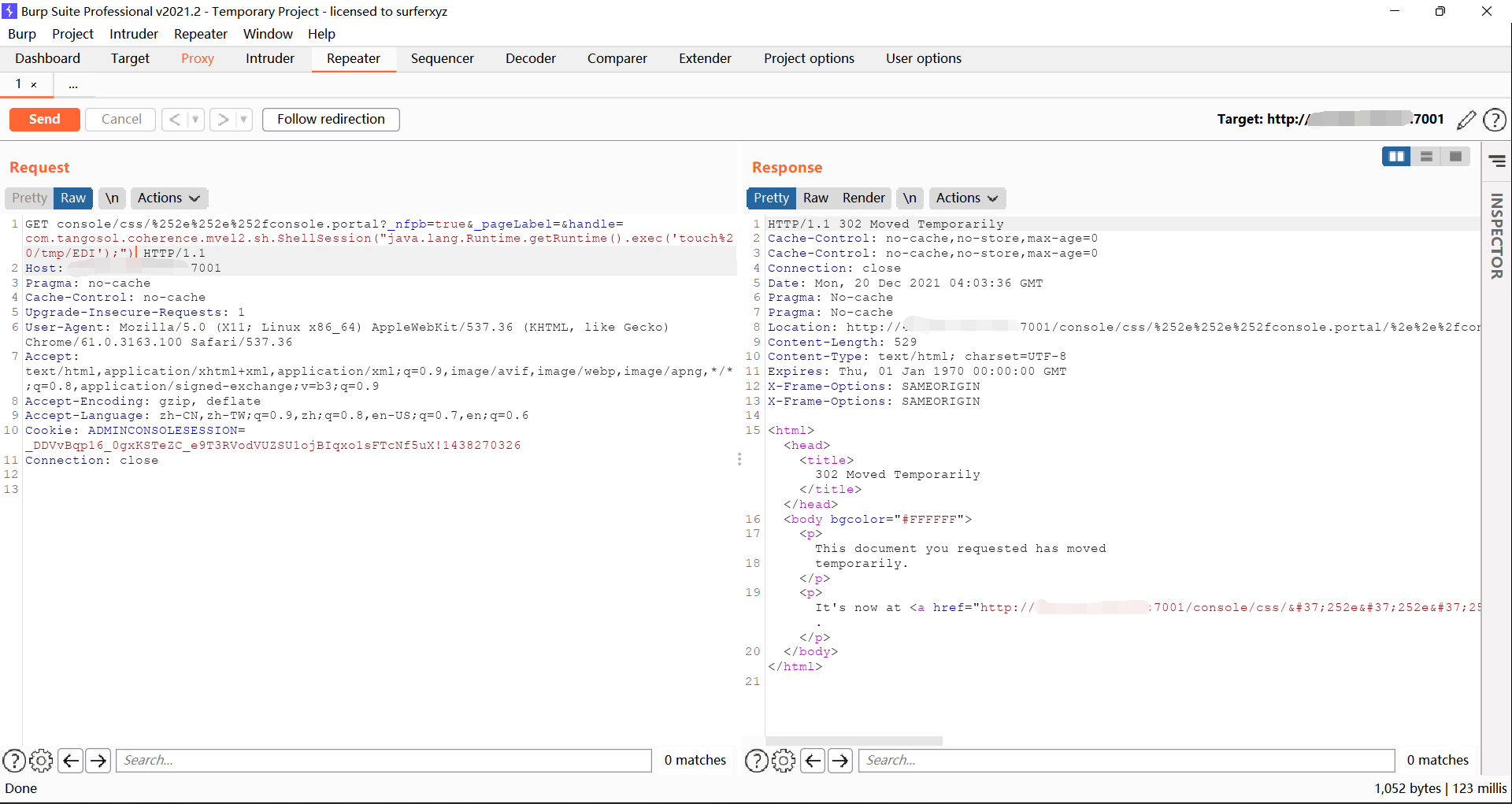Screen dimensions: 1512x804
Task: Open the Inspector panel menu icon
Action: [1497, 161]
